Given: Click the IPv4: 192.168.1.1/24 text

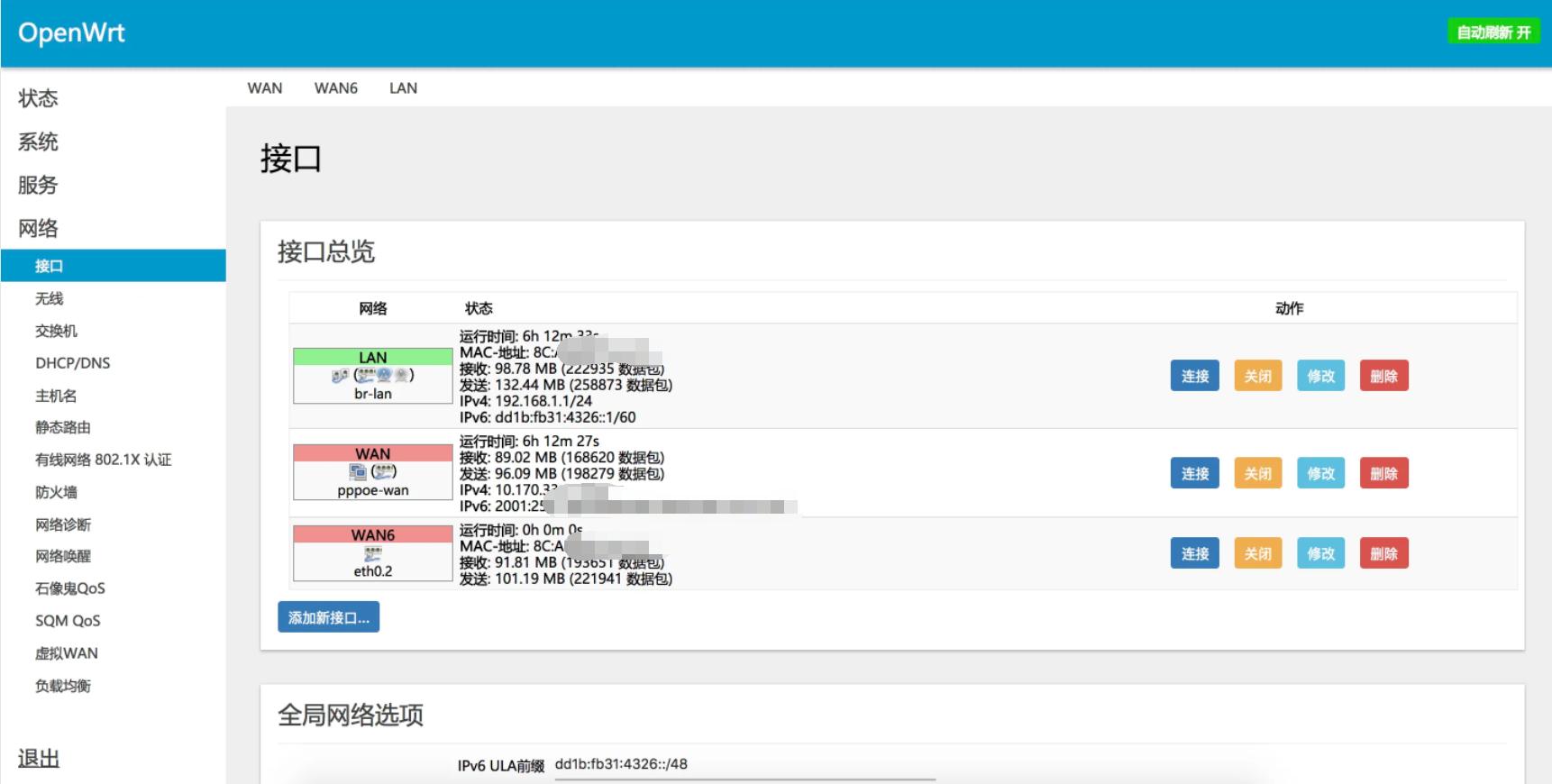Looking at the screenshot, I should pyautogui.click(x=526, y=401).
